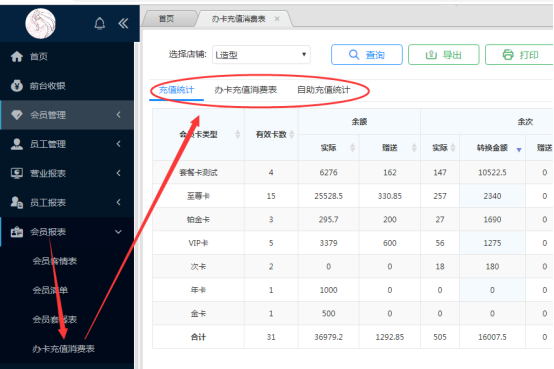Image resolution: width=554 pixels, height=369 pixels.
Task: Click the 36979.2 total balance cell
Action: (329, 337)
